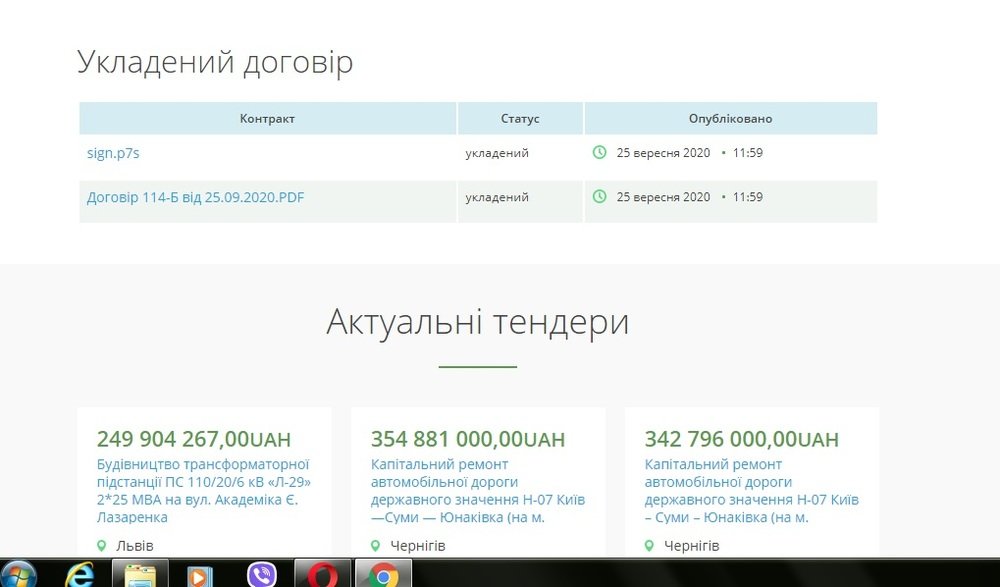Click the 249 904 267,00UAH amount
Screen dimensions: 1000x587
click(x=194, y=440)
